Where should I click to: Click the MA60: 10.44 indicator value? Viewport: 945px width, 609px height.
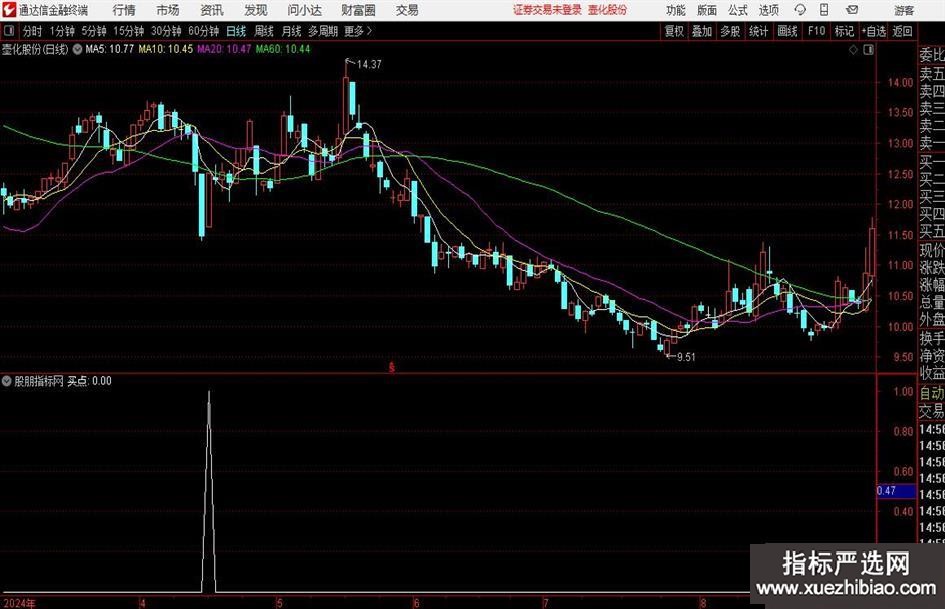283,49
